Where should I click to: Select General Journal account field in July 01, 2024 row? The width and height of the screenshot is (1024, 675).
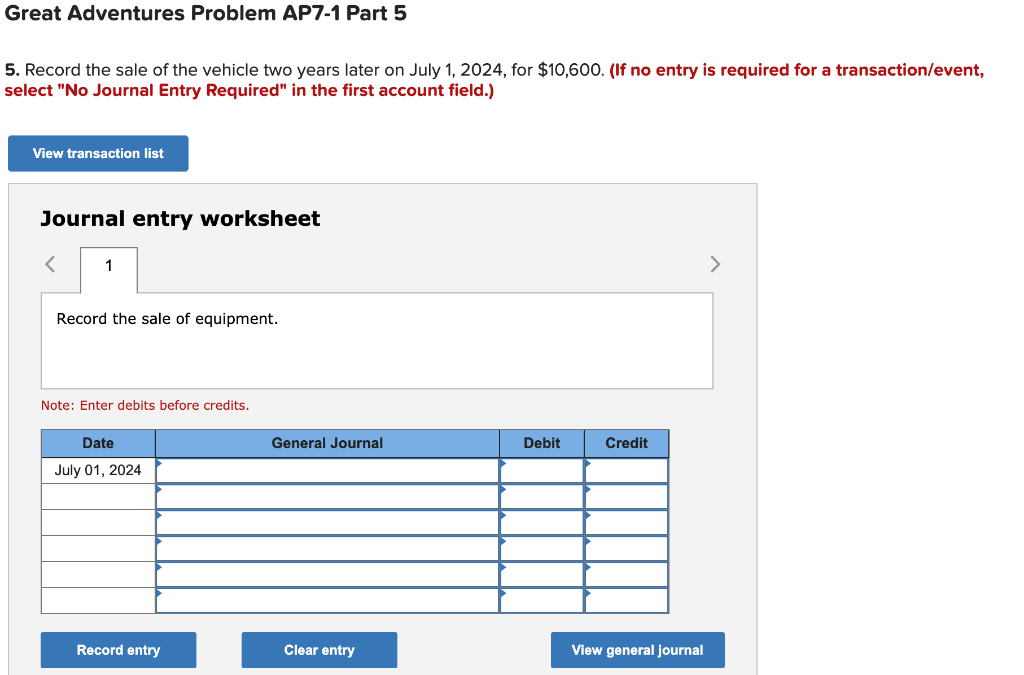tap(327, 471)
